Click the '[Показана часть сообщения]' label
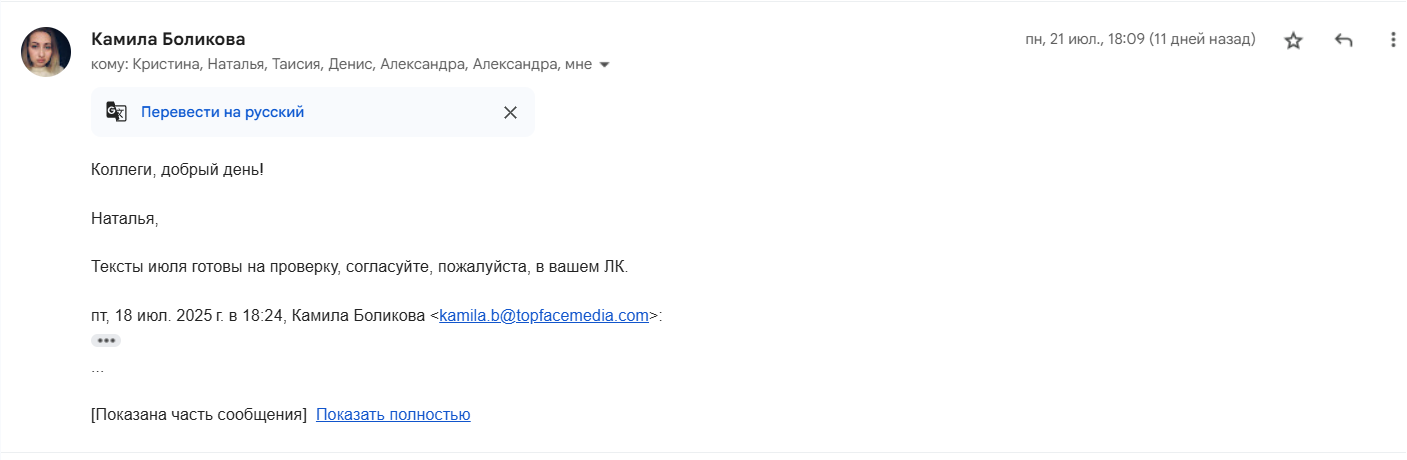 tap(199, 414)
